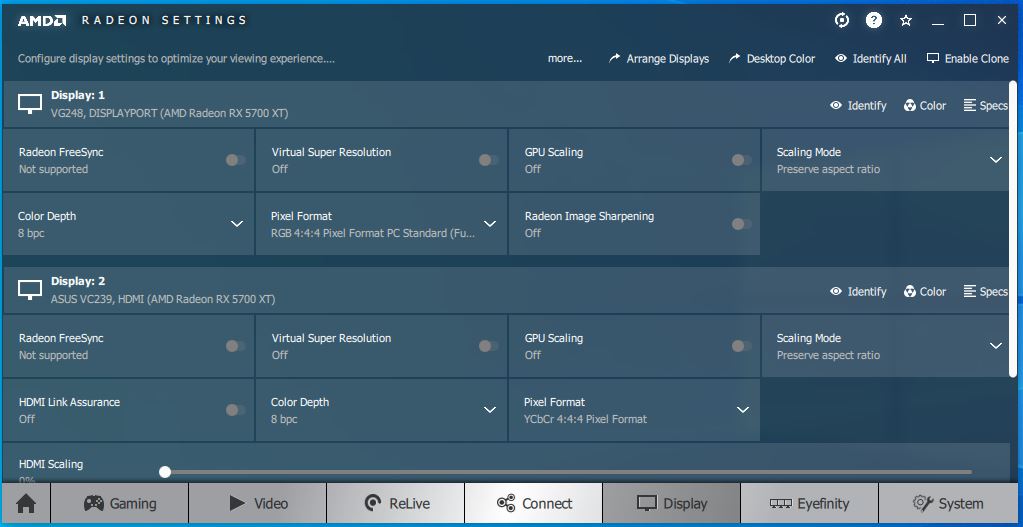Image resolution: width=1023 pixels, height=527 pixels.
Task: Switch to the Video tab
Action: pos(258,503)
